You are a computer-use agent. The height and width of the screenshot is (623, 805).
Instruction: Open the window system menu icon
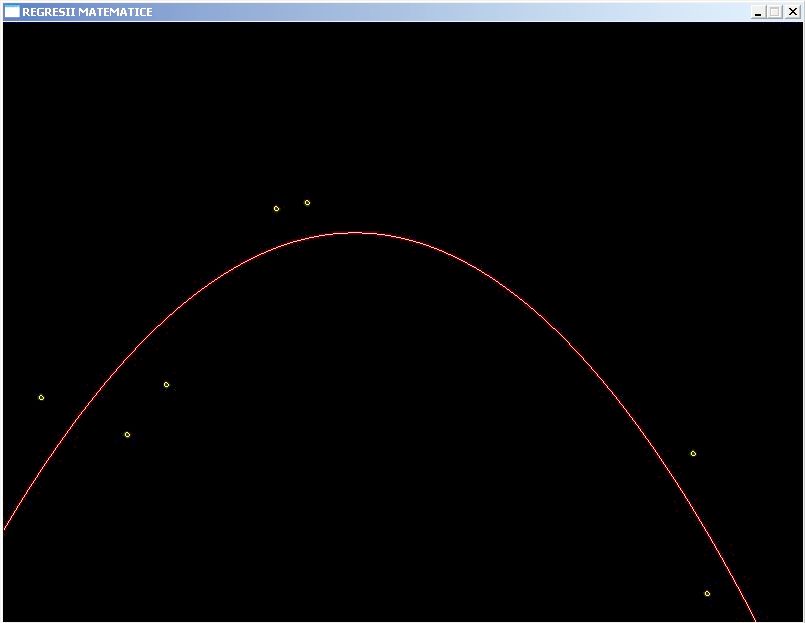12,12
